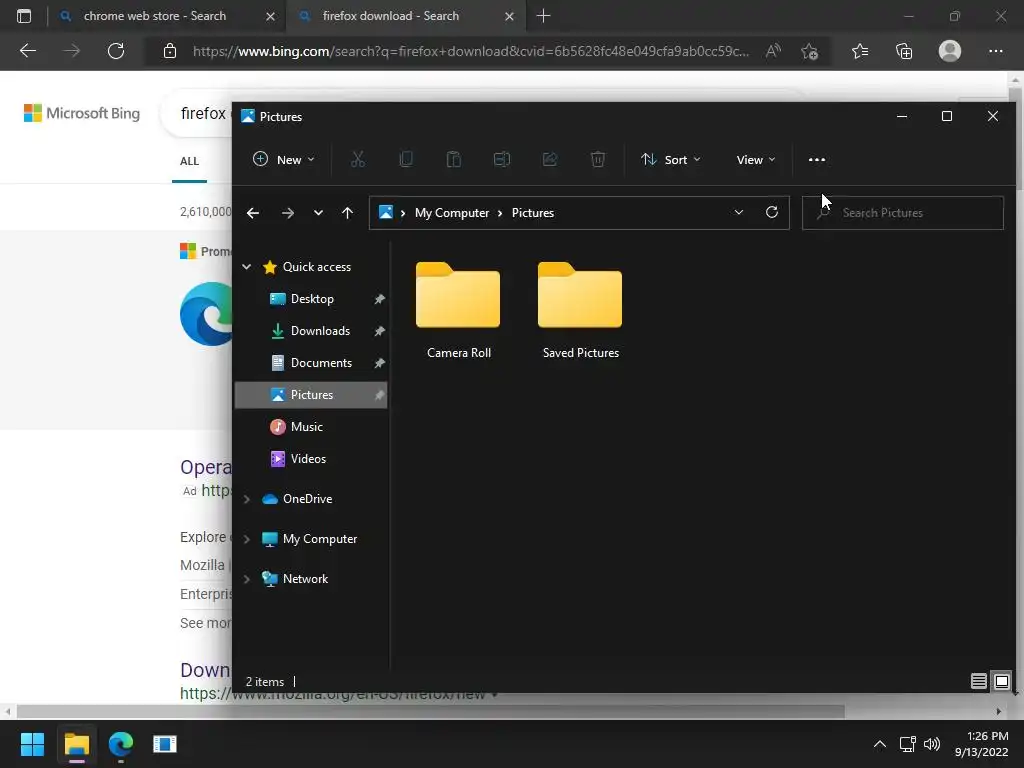The width and height of the screenshot is (1024, 768).
Task: Unpin Pictures from Quick access
Action: point(379,394)
